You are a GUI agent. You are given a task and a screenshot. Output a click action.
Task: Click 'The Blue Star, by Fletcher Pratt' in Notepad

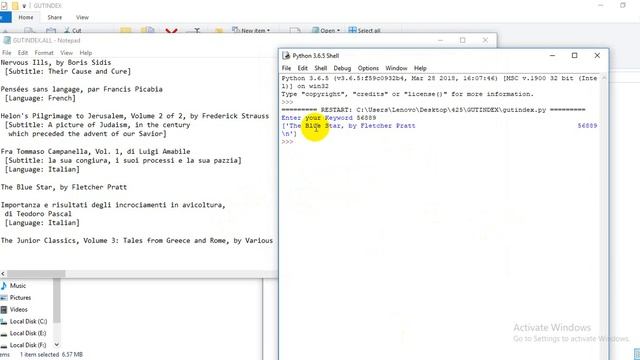pos(64,187)
